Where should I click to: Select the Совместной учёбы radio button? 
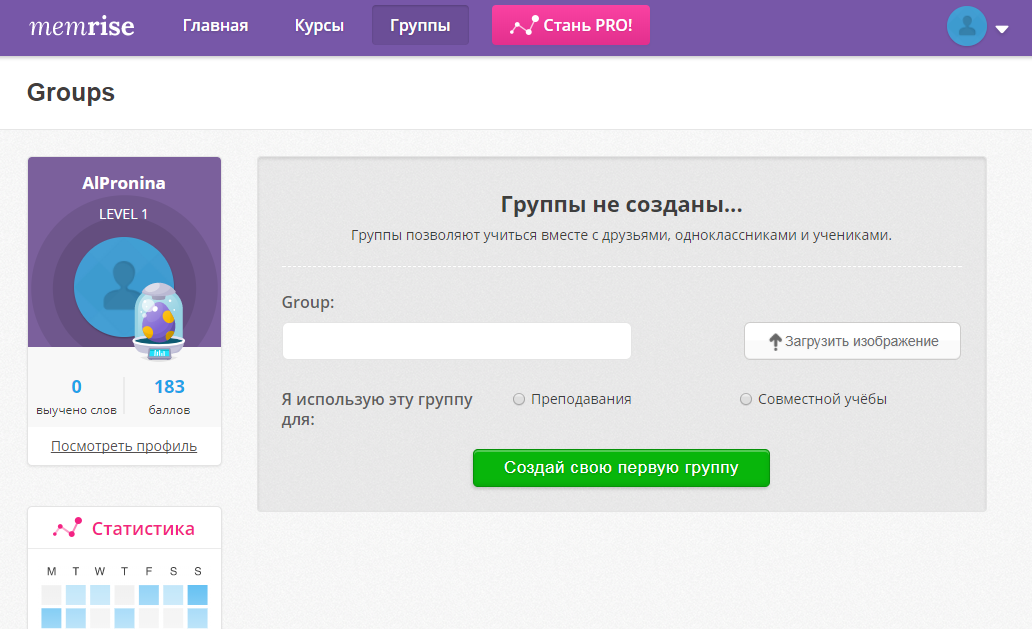click(746, 398)
